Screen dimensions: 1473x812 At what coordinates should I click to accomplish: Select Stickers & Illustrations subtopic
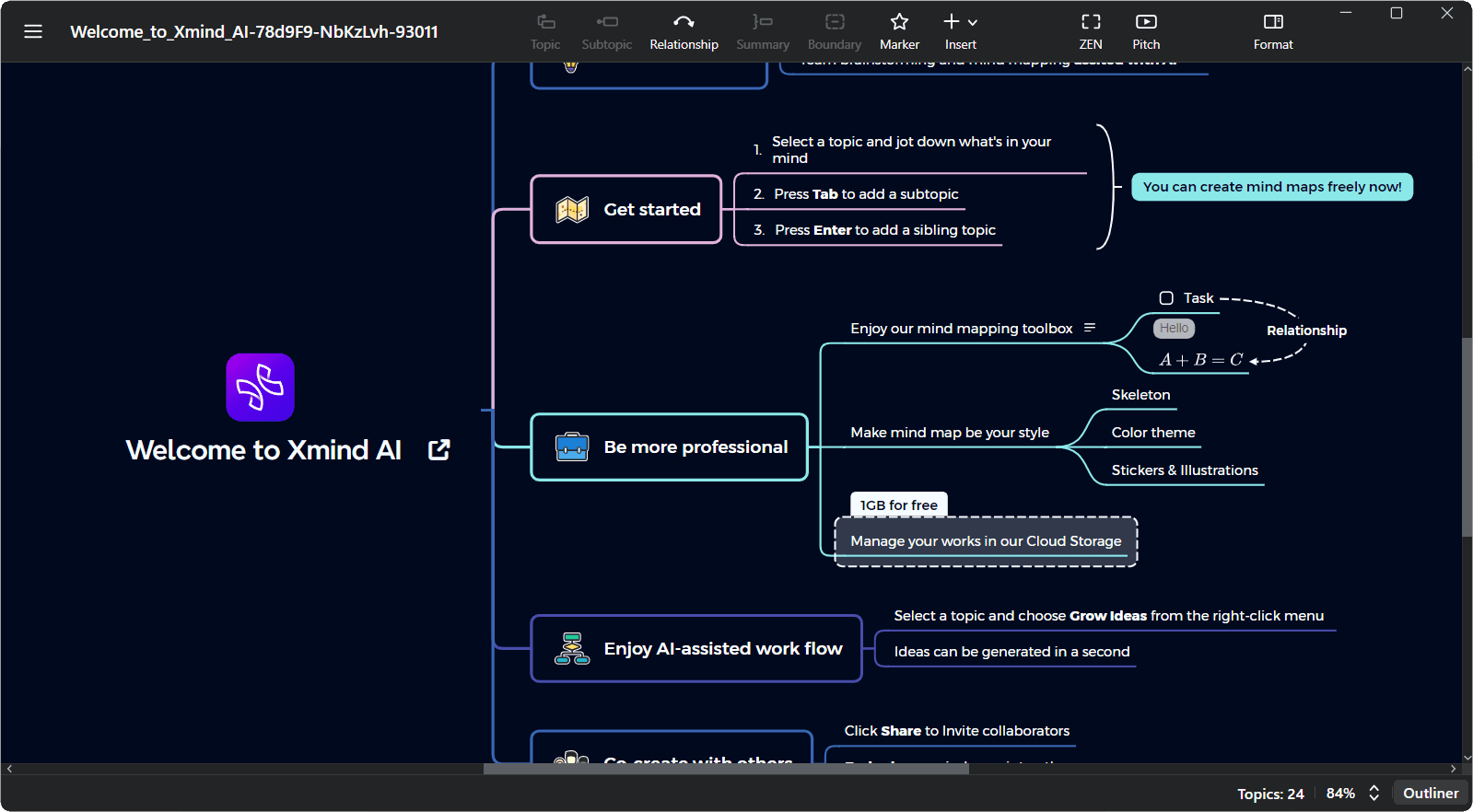(1185, 470)
